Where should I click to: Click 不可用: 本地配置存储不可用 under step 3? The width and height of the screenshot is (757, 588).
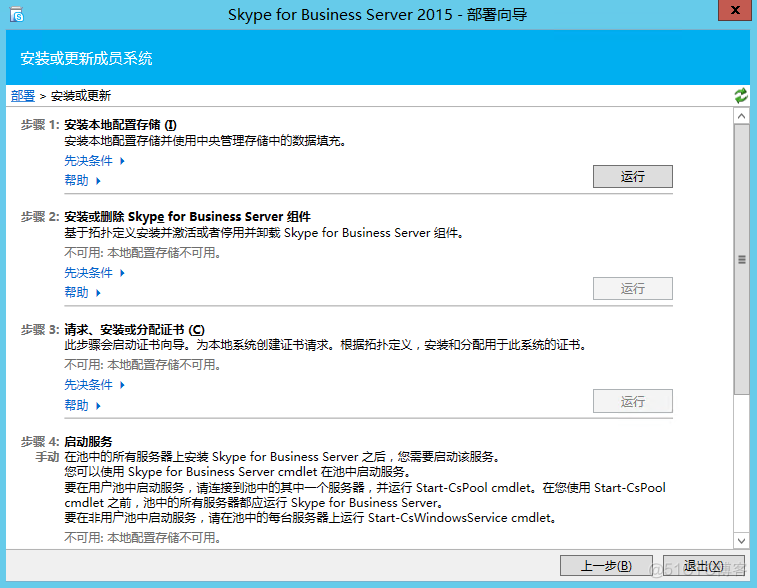tap(142, 364)
